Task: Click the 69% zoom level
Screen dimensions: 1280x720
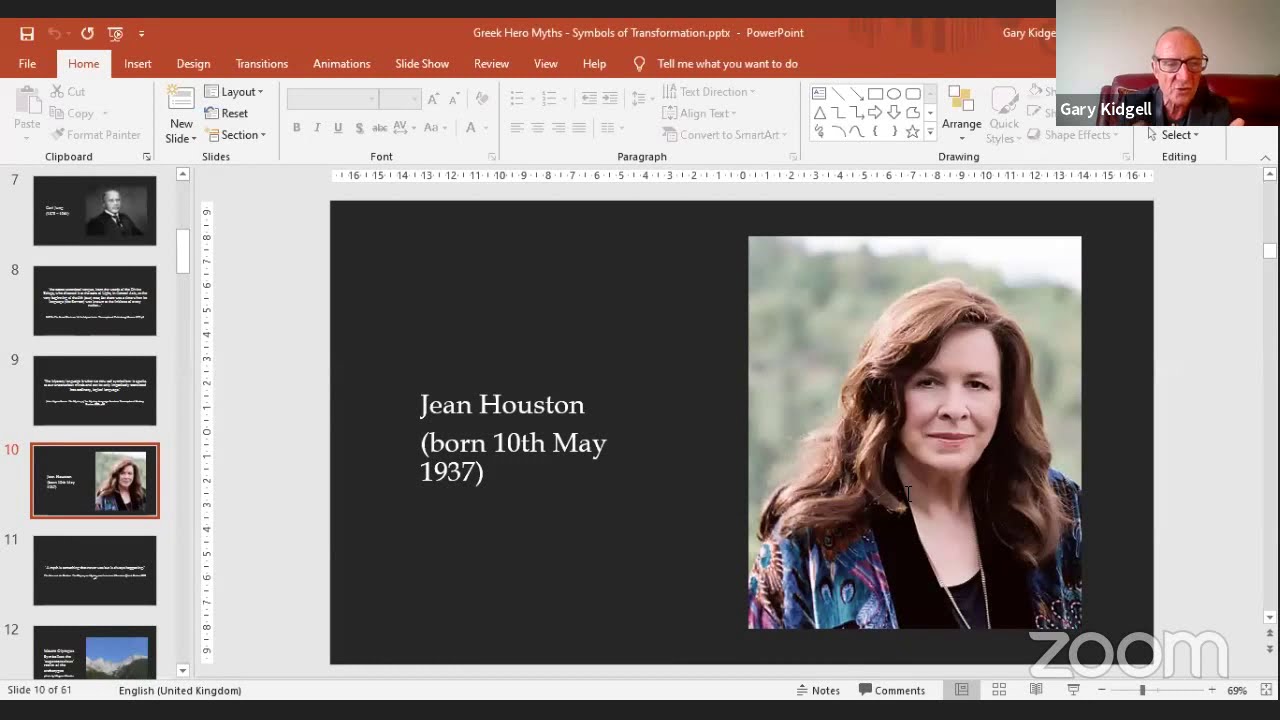Action: [x=1237, y=690]
